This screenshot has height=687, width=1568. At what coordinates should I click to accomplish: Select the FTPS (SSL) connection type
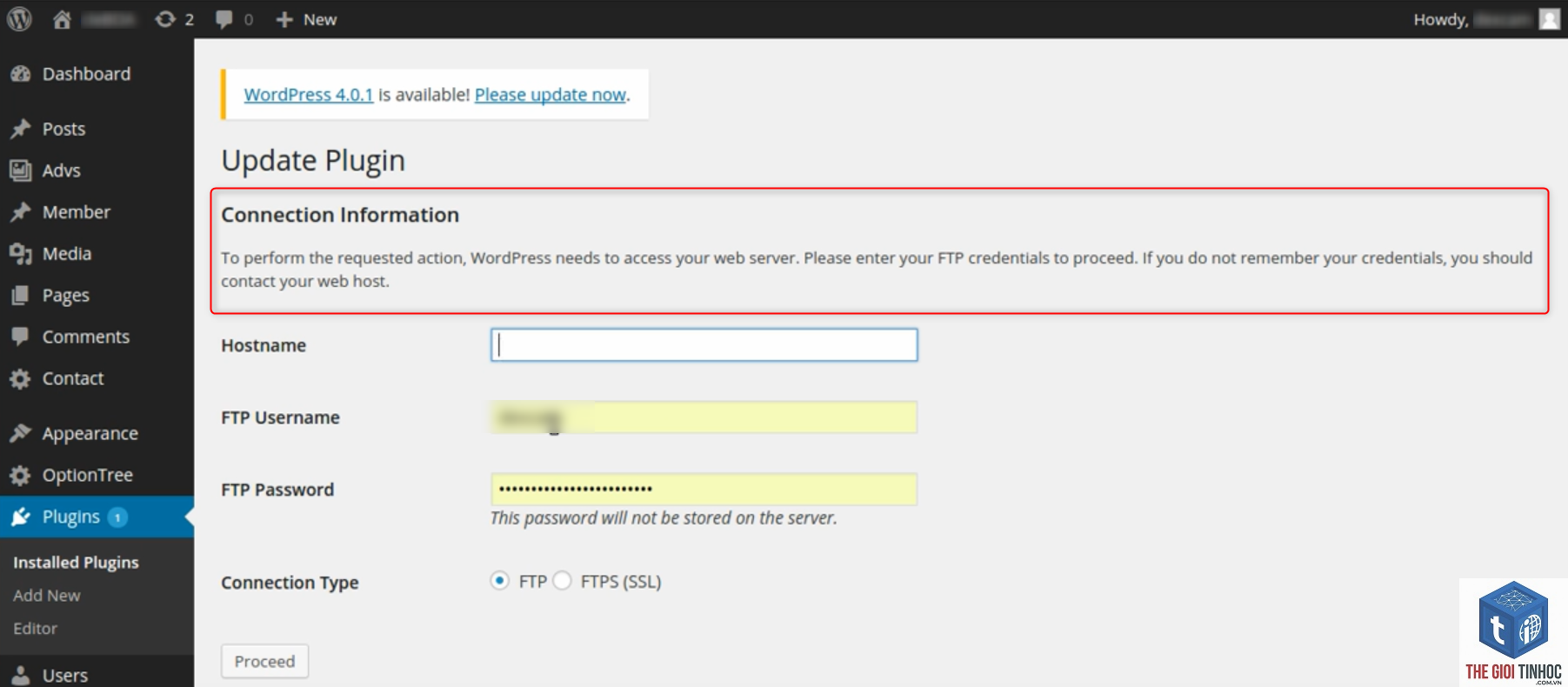coord(562,581)
